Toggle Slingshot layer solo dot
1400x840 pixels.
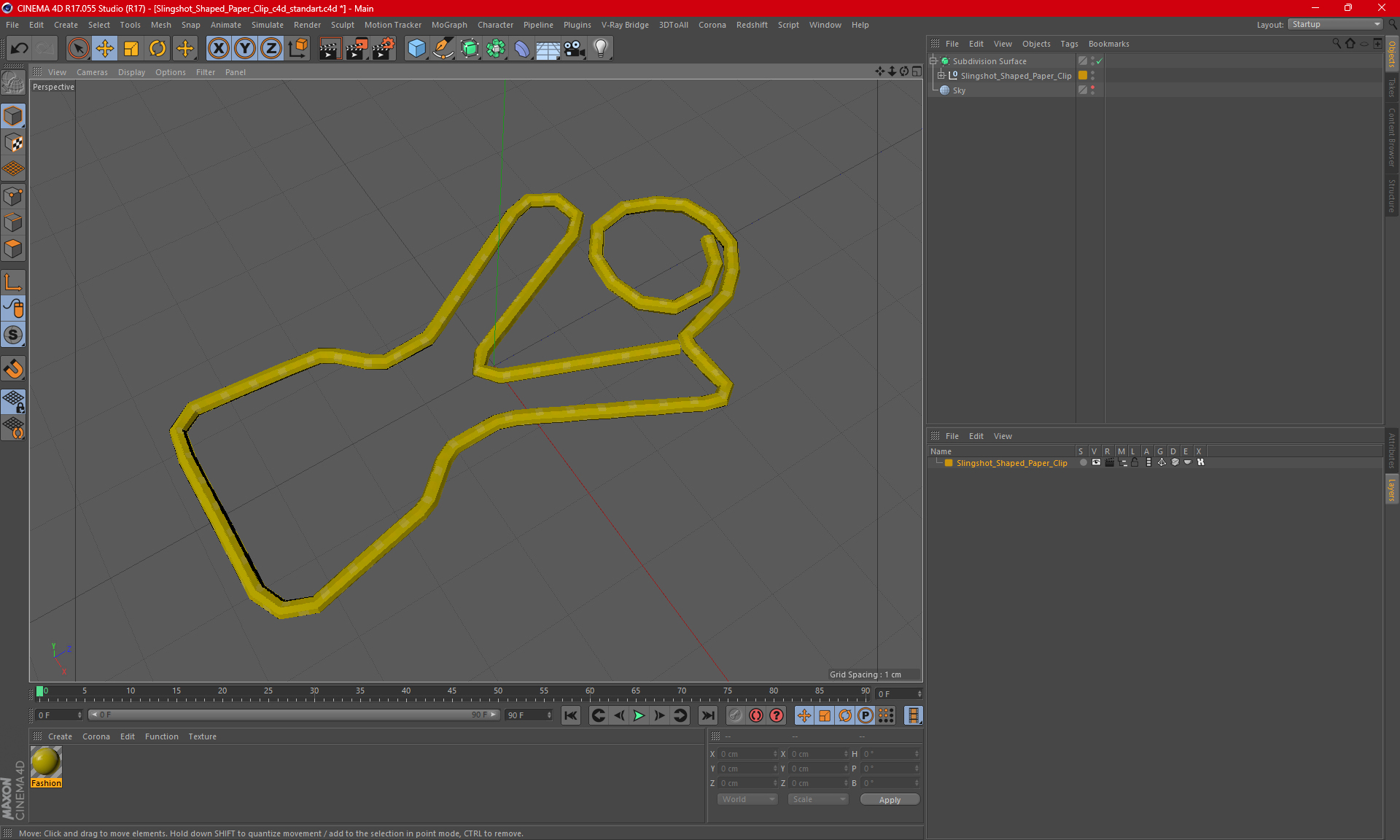pyautogui.click(x=1083, y=462)
